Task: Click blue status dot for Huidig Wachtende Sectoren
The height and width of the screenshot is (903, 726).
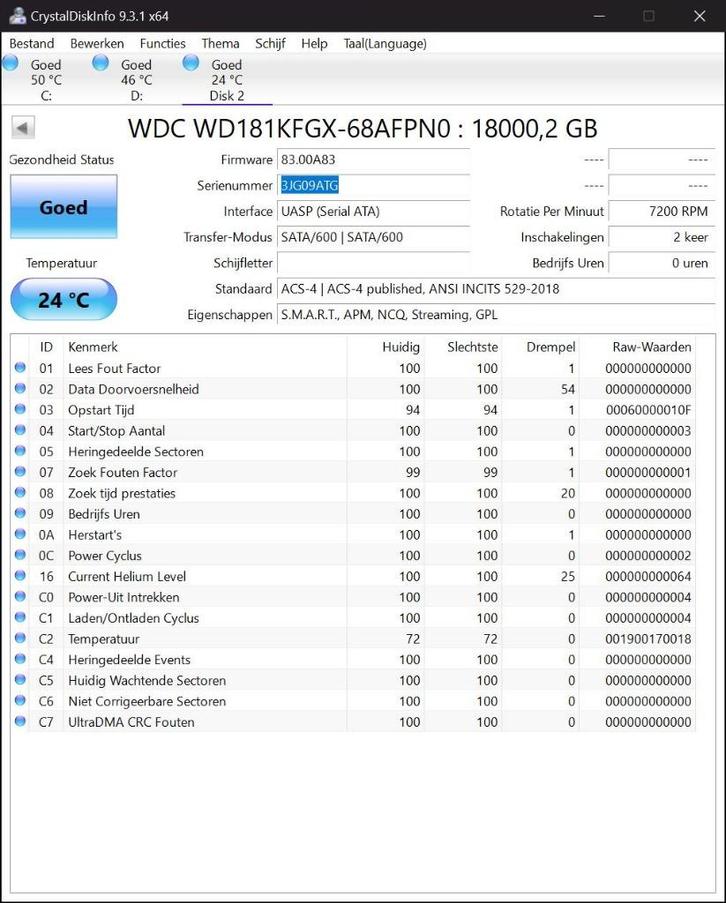Action: [x=20, y=679]
